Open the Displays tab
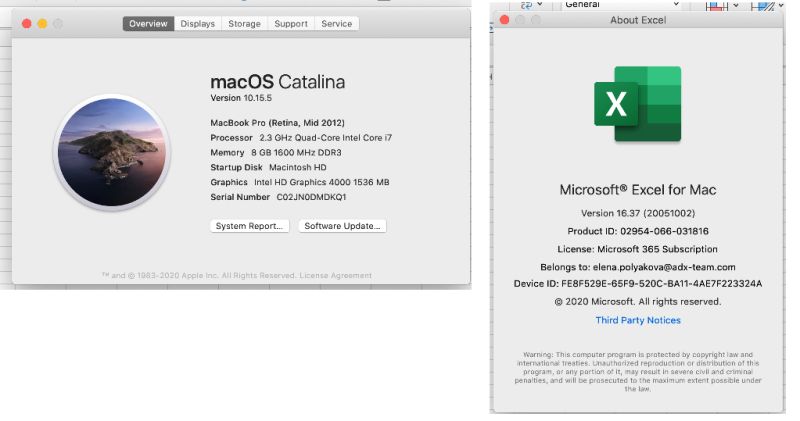Viewport: 800px width, 421px height. pyautogui.click(x=197, y=23)
